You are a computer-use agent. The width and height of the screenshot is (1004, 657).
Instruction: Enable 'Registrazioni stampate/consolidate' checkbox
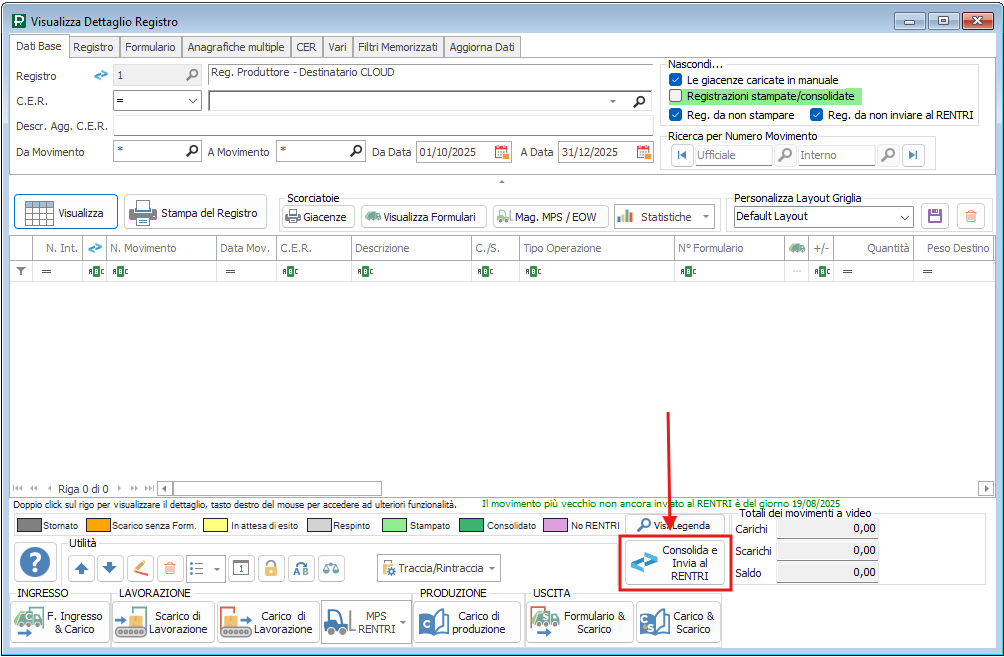676,96
